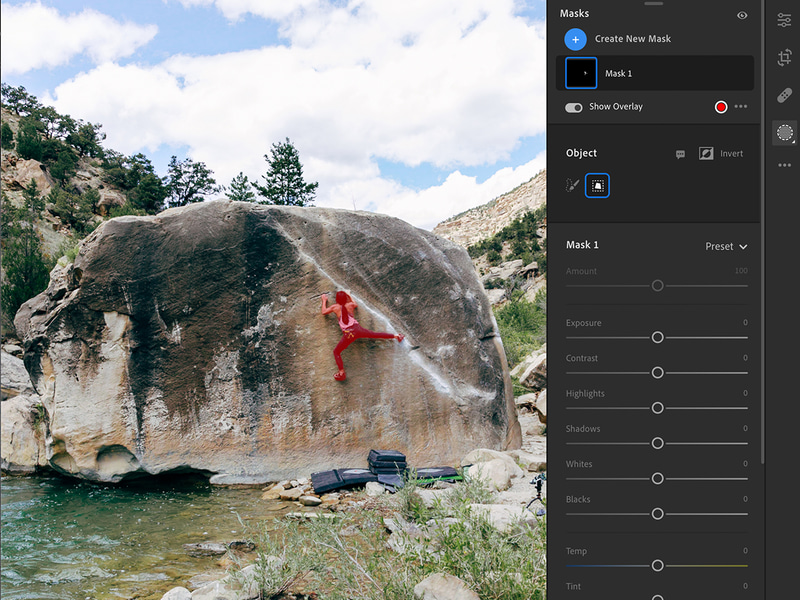Click the Exposure slider handle
800x600 pixels.
[x=658, y=337]
